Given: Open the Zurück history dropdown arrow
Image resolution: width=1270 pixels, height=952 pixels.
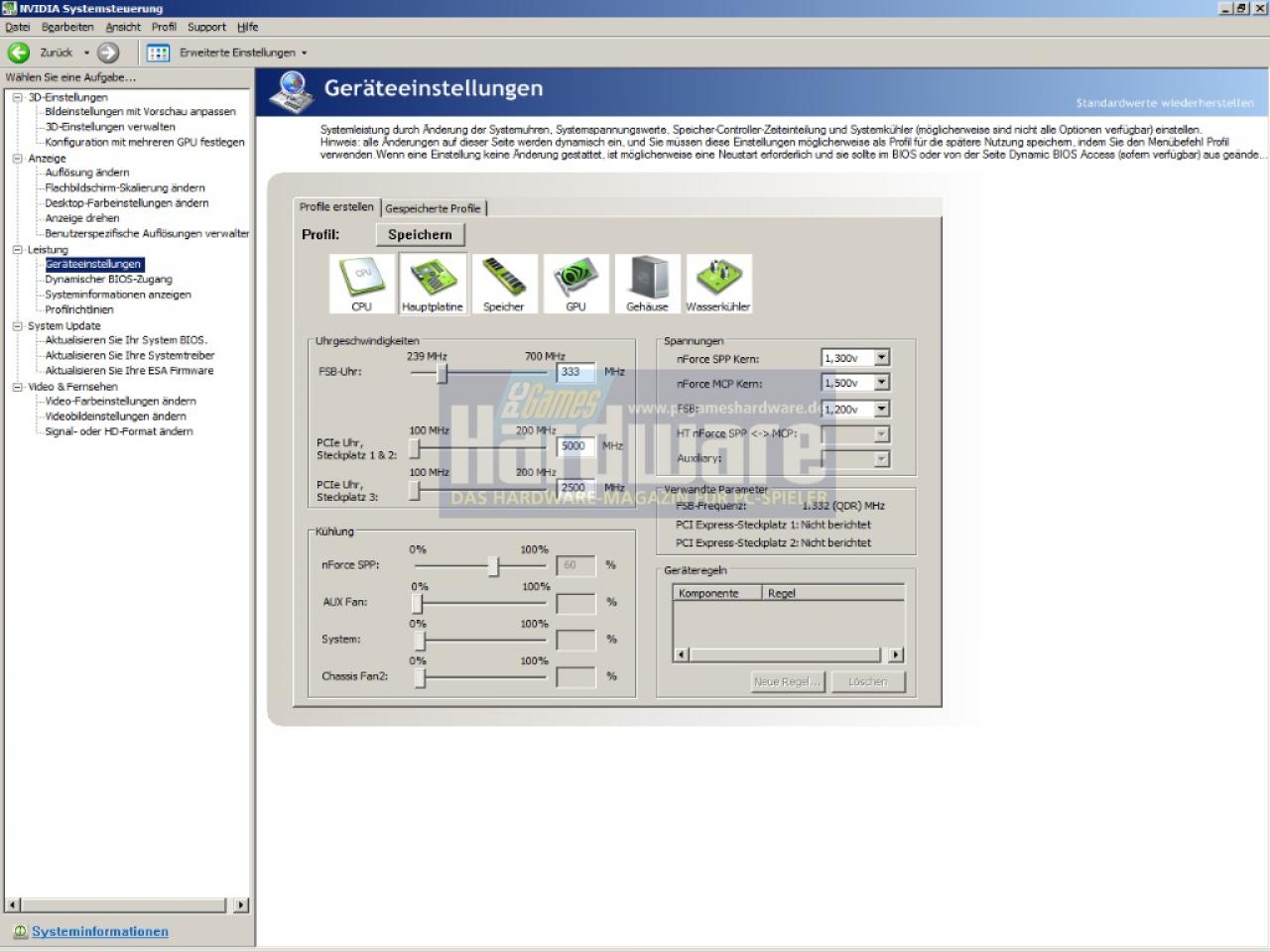Looking at the screenshot, I should point(86,53).
